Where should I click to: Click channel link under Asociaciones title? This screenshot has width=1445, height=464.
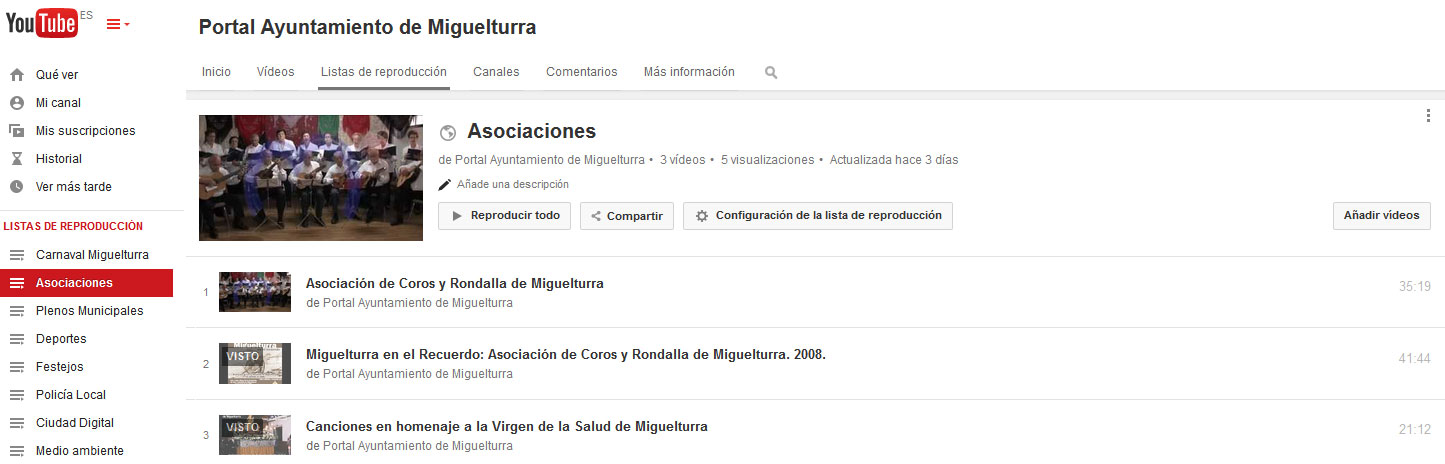[x=548, y=160]
